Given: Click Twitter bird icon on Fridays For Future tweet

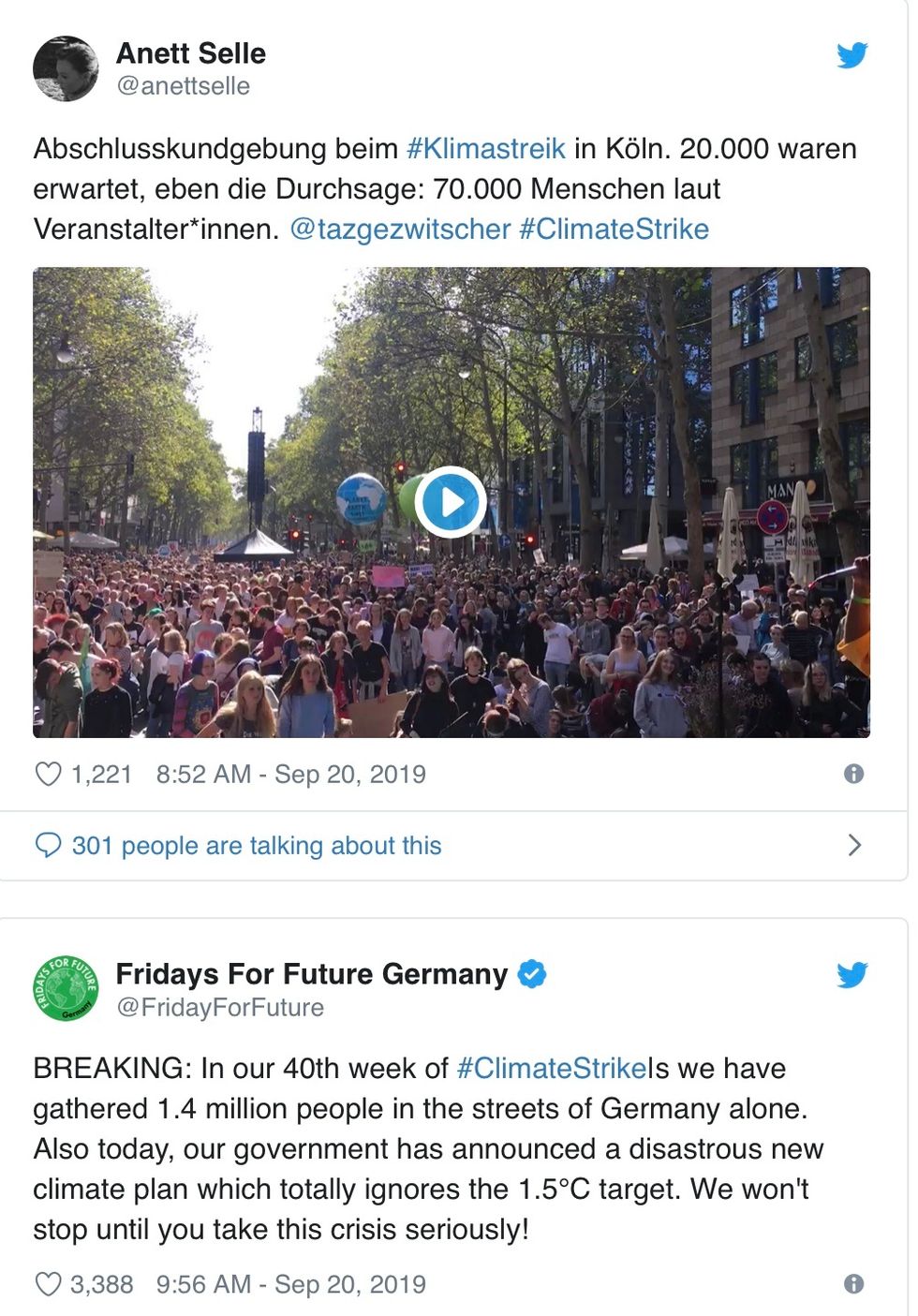Looking at the screenshot, I should click(x=851, y=976).
